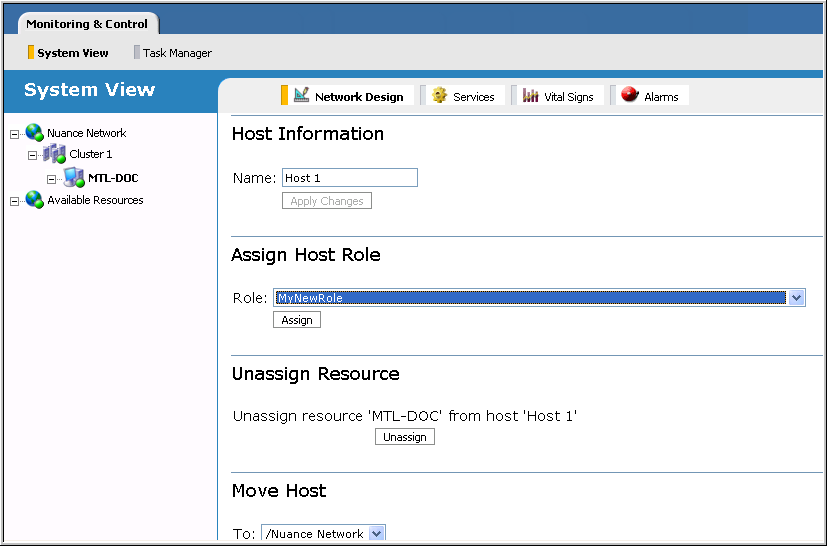
Task: Click the Cluster 1 servers icon
Action: [x=54, y=154]
